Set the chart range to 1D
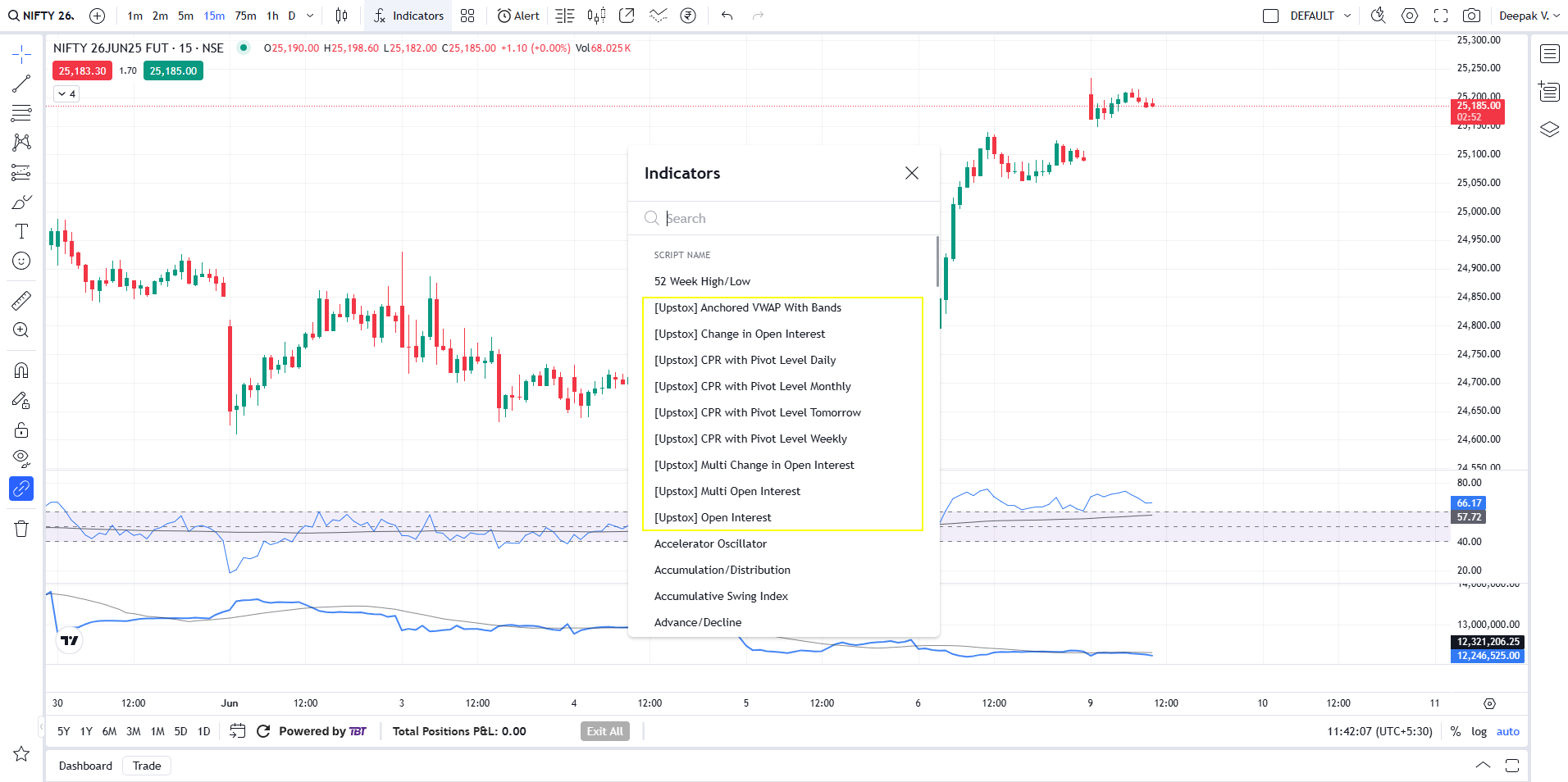Viewport: 1568px width, 782px height. (204, 731)
